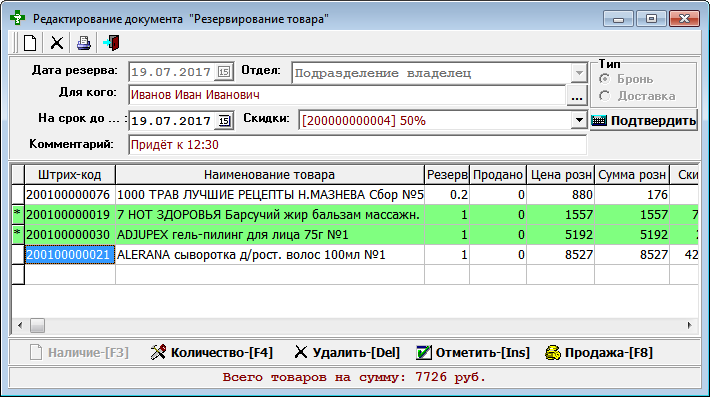Click the Штрих-код column header

70,175
